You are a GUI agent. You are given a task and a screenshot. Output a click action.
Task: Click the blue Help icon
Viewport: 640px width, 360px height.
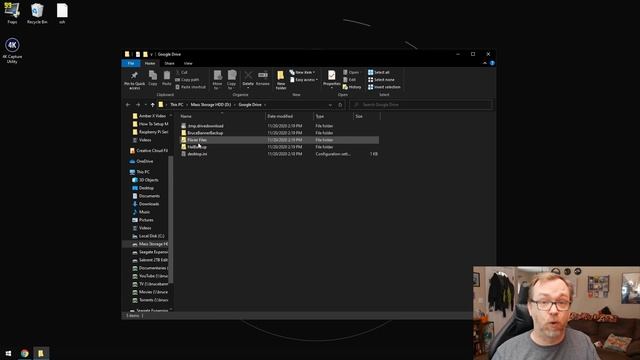pos(492,63)
